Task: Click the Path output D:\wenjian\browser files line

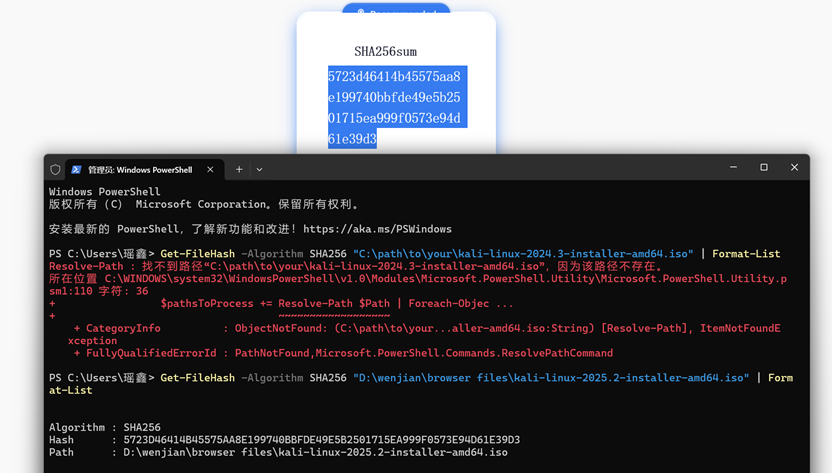Action: coord(278,452)
